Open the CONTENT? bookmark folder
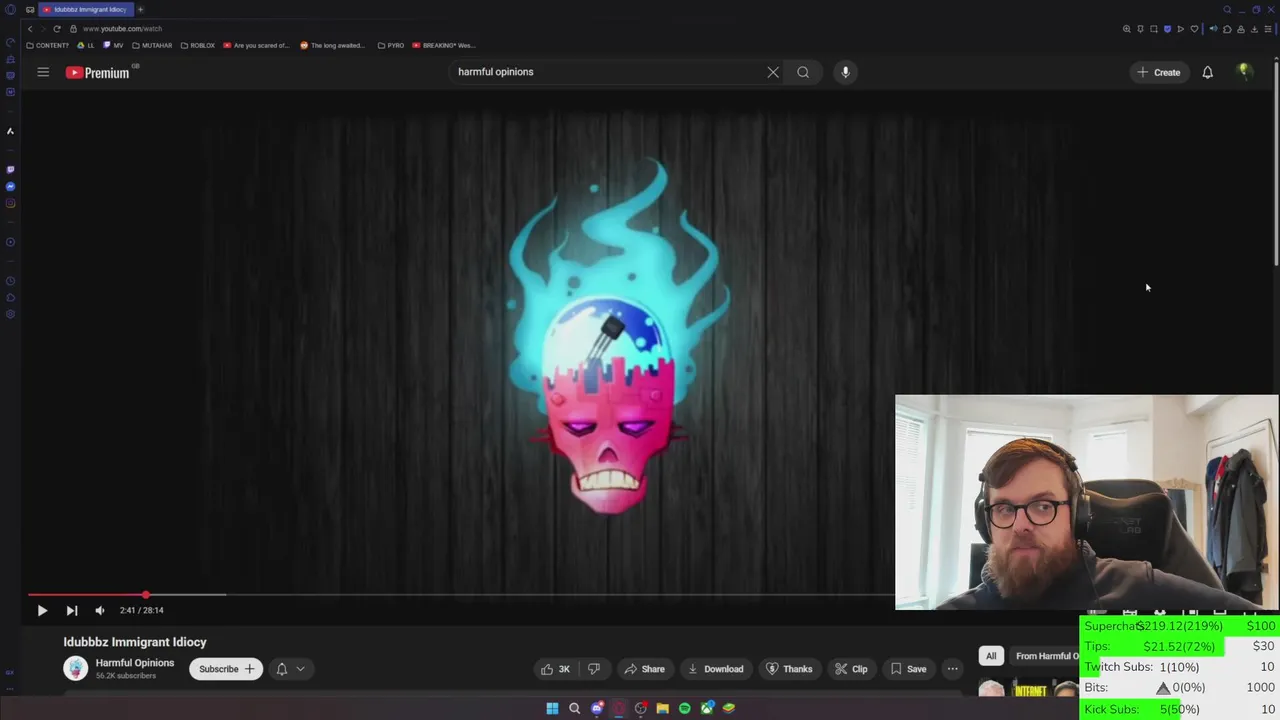The height and width of the screenshot is (720, 1280). click(48, 45)
